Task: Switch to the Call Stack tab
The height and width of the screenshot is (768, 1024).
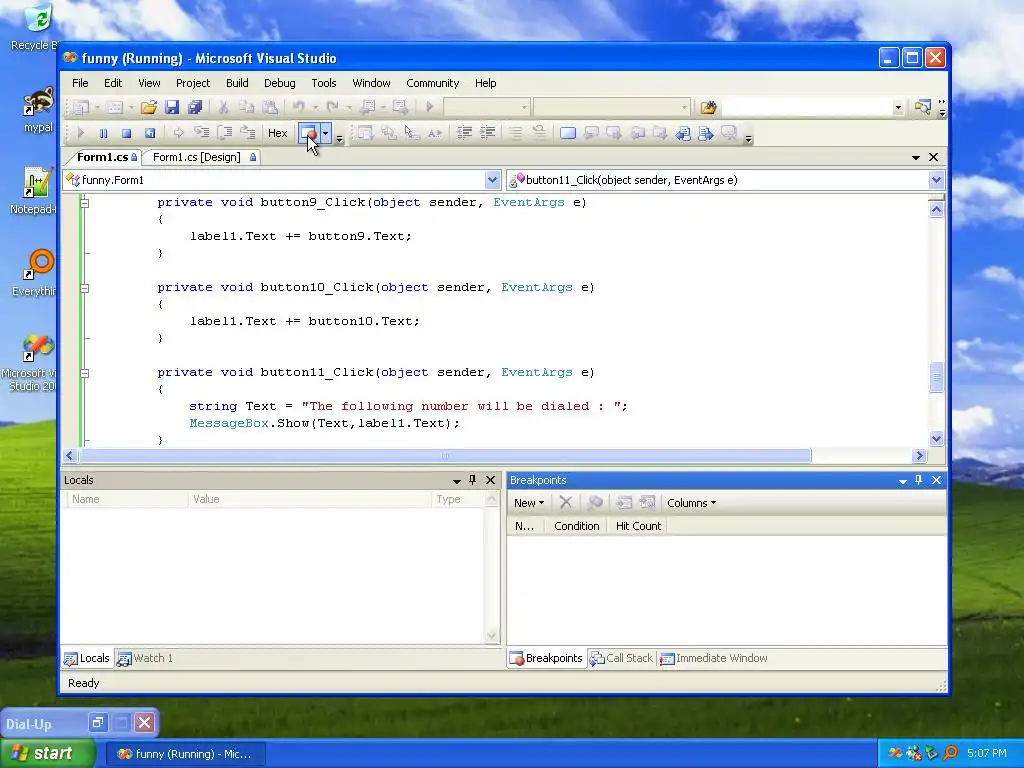Action: pyautogui.click(x=621, y=658)
